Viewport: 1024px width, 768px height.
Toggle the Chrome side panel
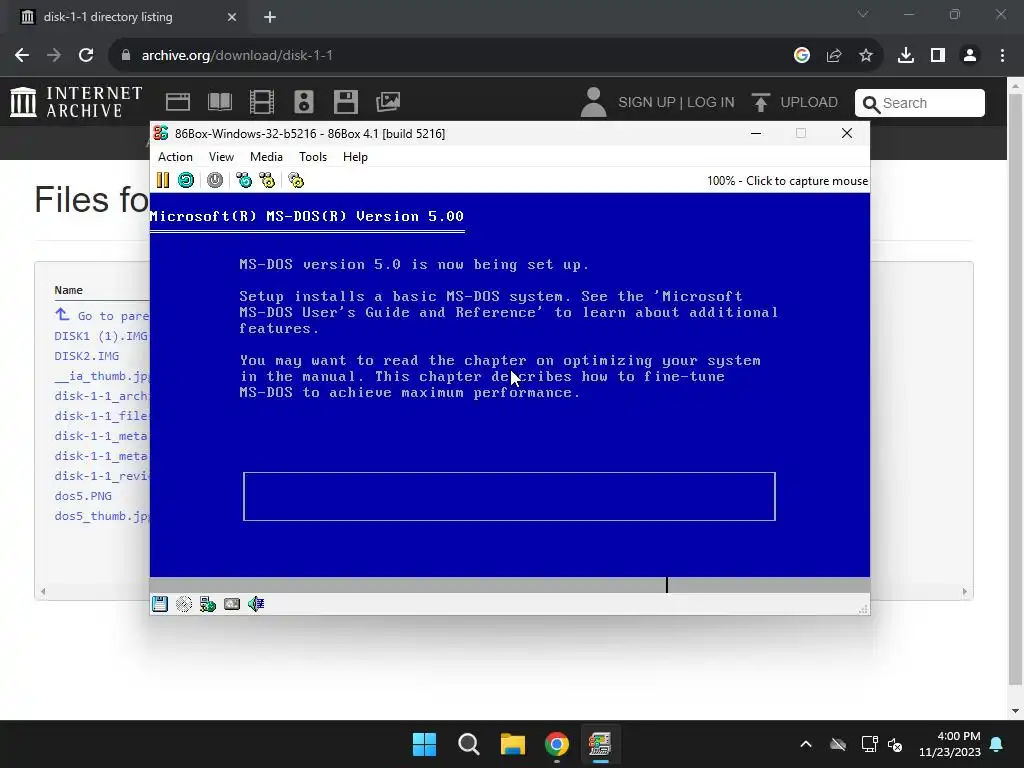pyautogui.click(x=938, y=56)
